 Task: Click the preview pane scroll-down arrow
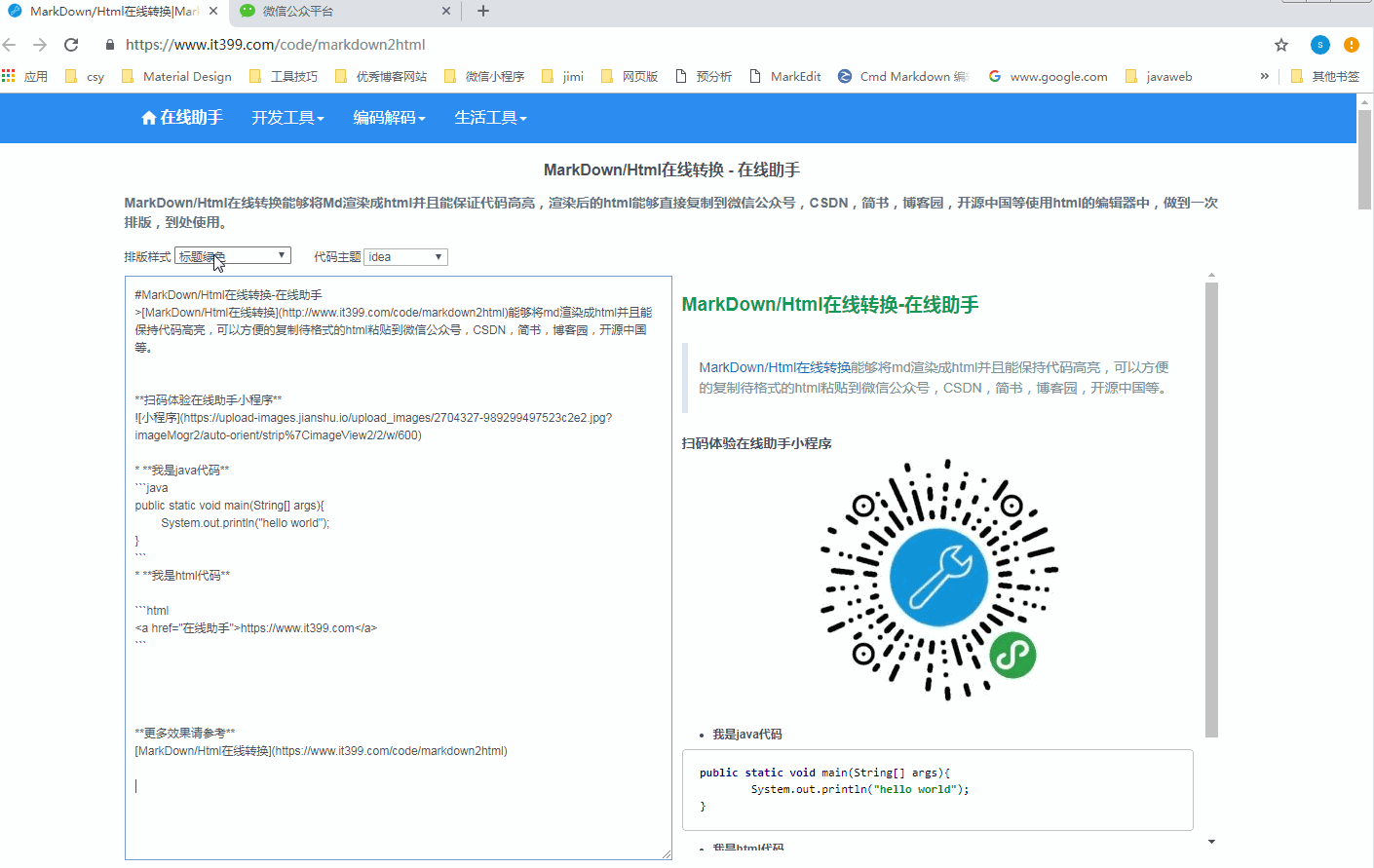coord(1211,842)
